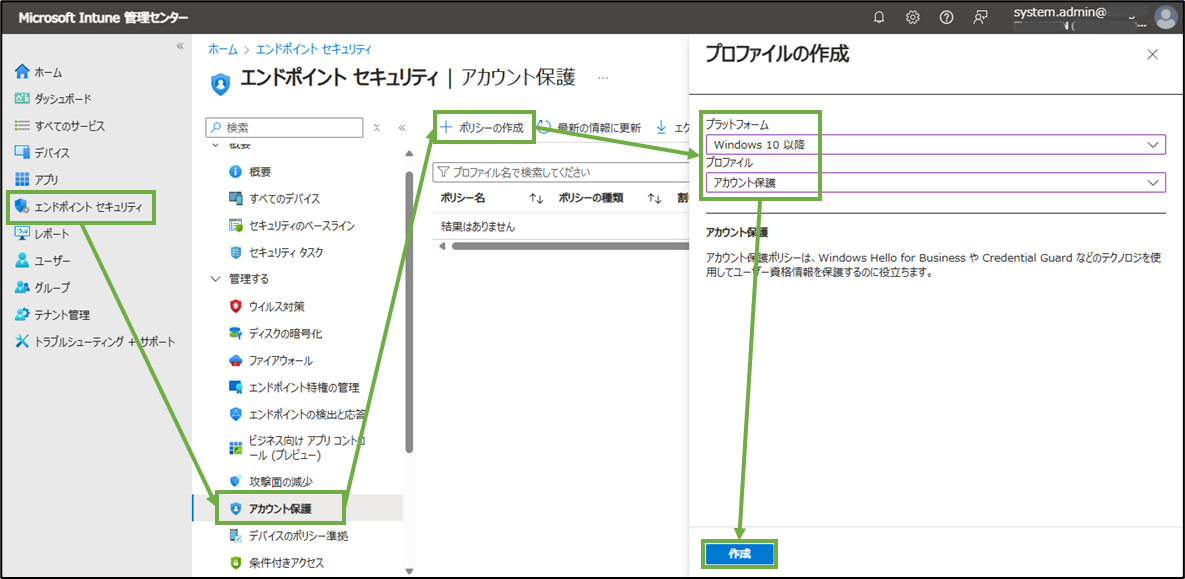Open デバイス in left navigation
Image resolution: width=1185 pixels, height=579 pixels.
coord(42,153)
